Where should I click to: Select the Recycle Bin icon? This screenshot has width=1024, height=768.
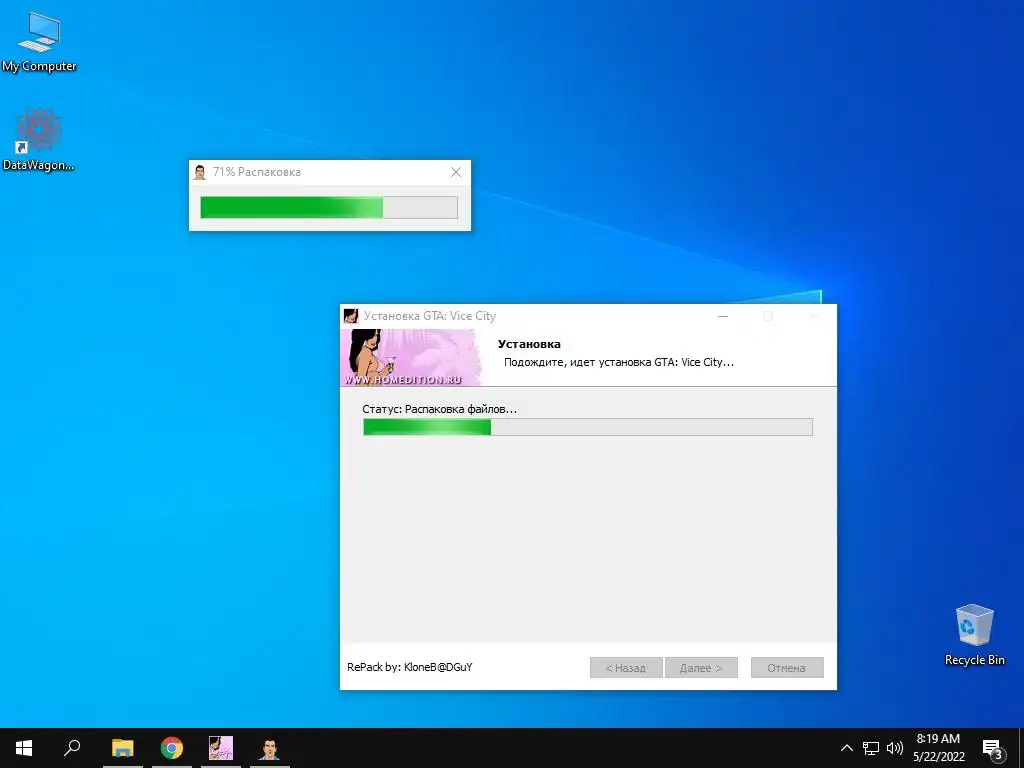click(x=974, y=635)
